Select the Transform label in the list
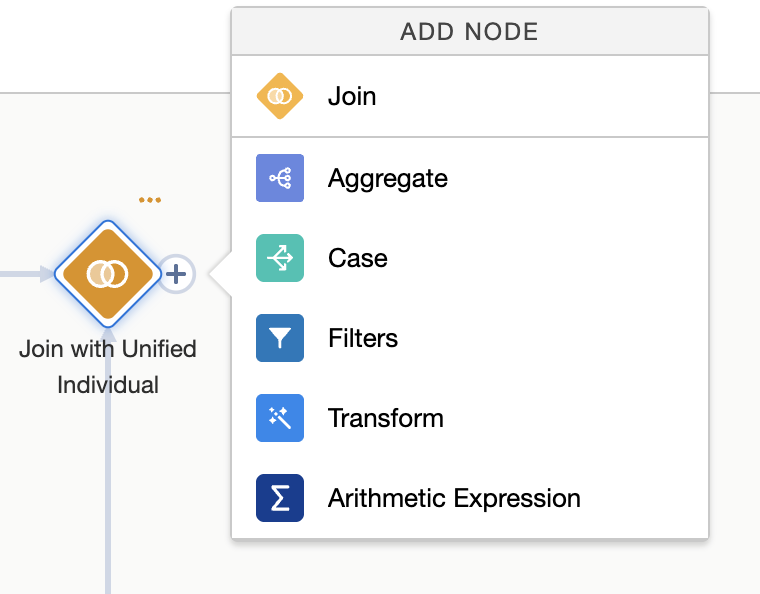The height and width of the screenshot is (594, 760). [385, 418]
